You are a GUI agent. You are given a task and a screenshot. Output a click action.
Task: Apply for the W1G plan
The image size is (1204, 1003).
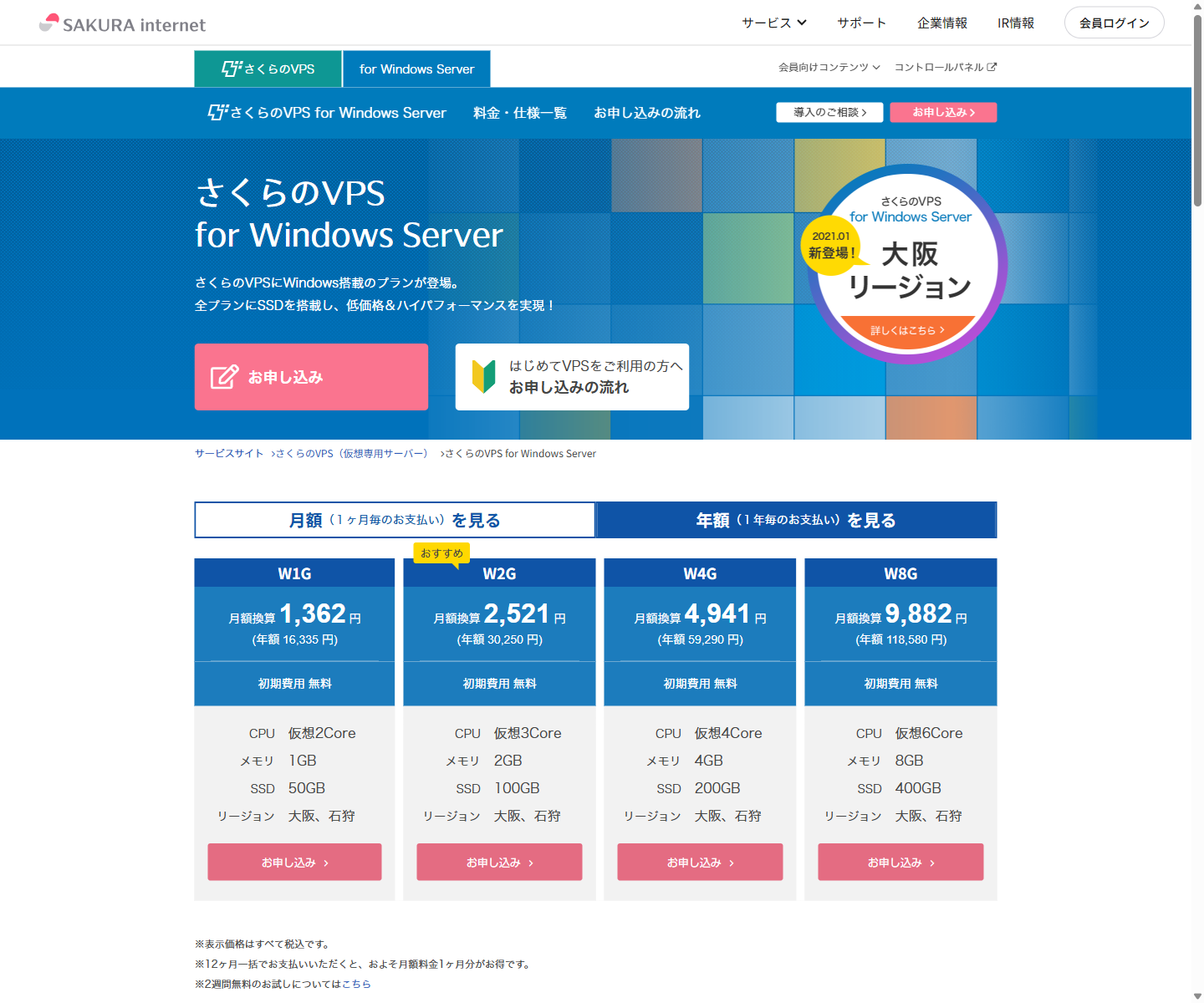point(294,862)
